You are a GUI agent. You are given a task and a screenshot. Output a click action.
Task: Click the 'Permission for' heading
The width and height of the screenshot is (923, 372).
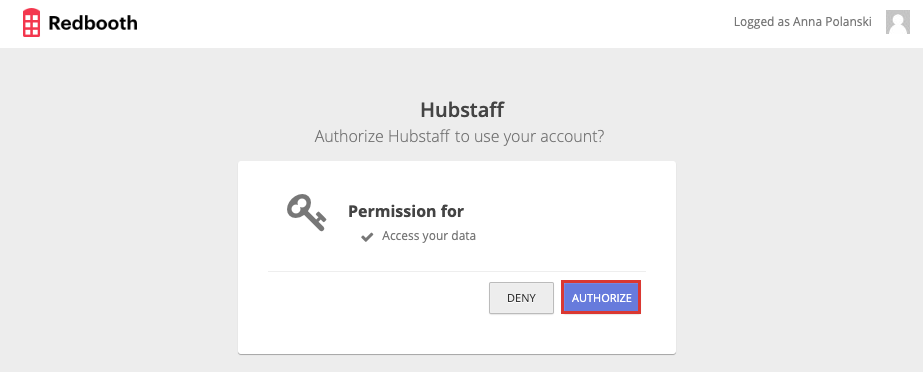[x=406, y=211]
